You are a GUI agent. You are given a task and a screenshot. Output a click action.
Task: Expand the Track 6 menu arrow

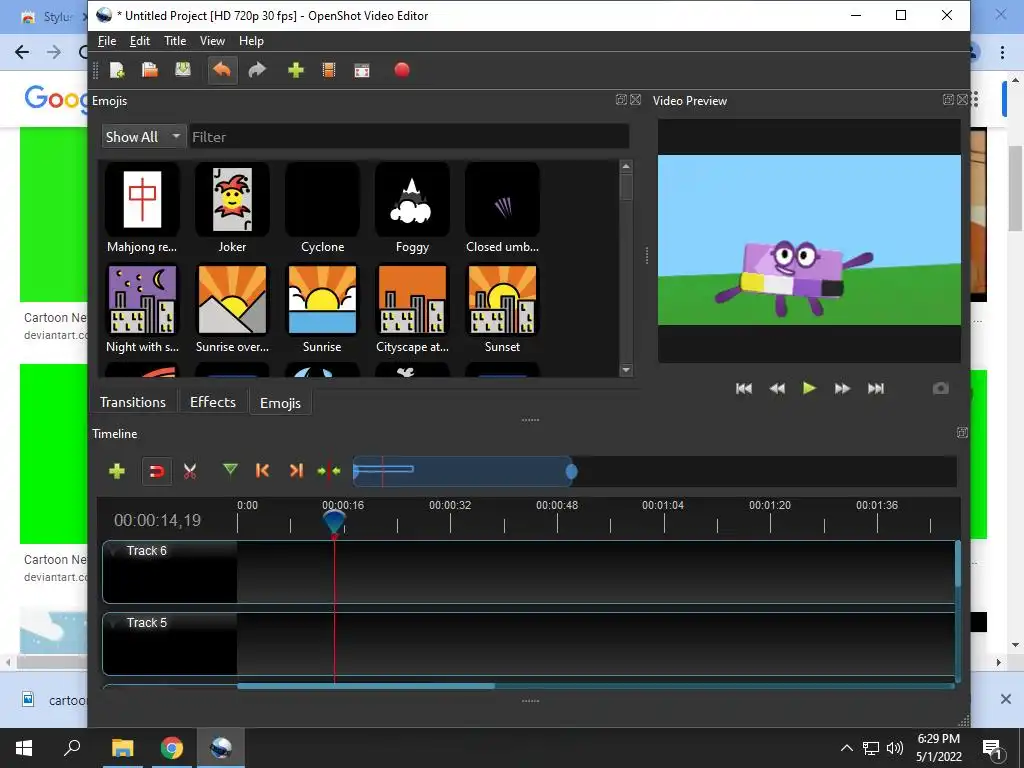(x=114, y=551)
